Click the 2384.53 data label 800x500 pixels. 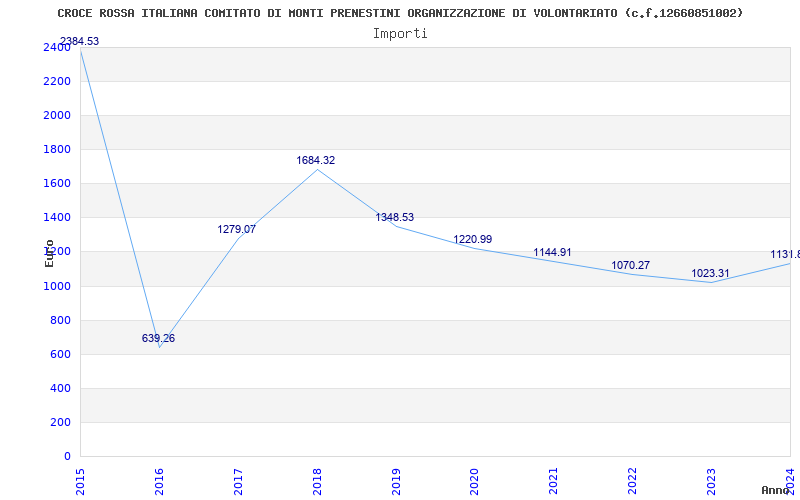point(80,41)
